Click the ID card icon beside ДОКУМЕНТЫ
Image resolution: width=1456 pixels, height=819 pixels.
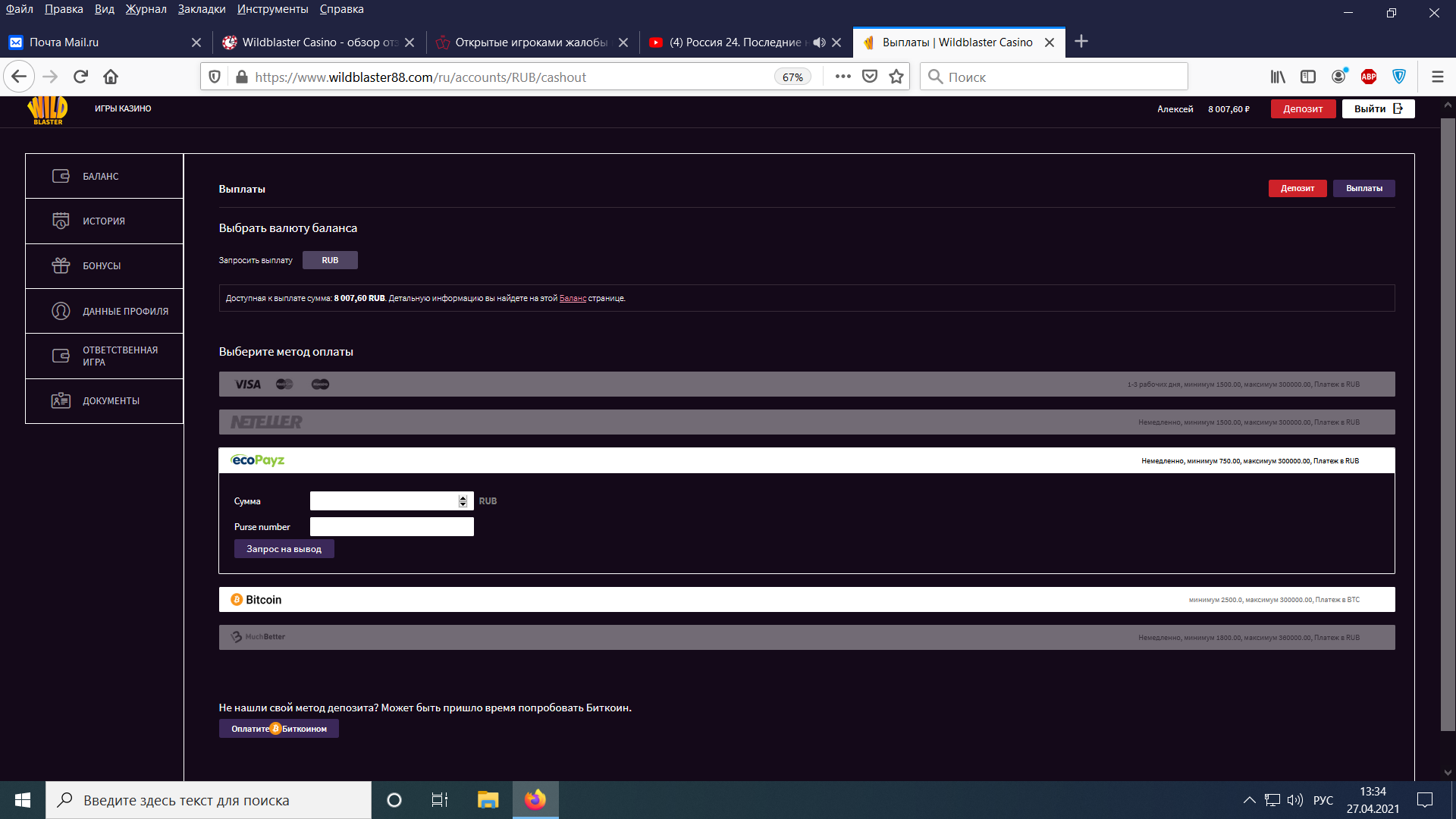coord(61,400)
